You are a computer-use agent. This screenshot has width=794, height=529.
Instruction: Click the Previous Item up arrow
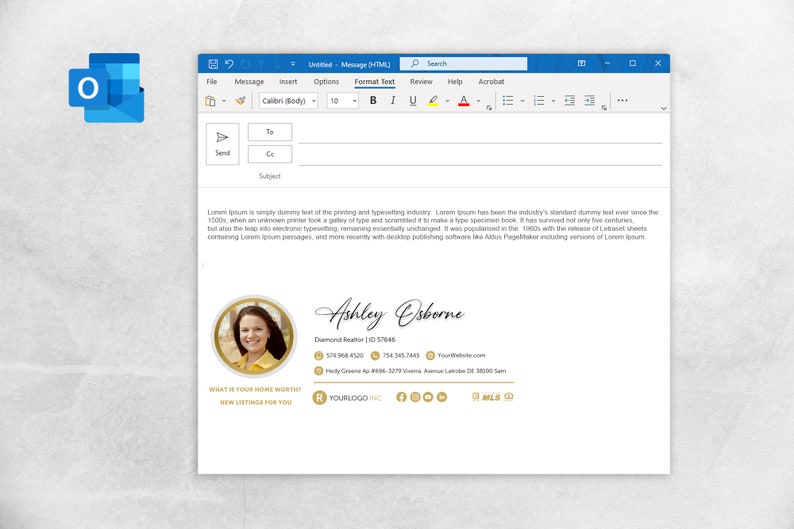(261, 64)
